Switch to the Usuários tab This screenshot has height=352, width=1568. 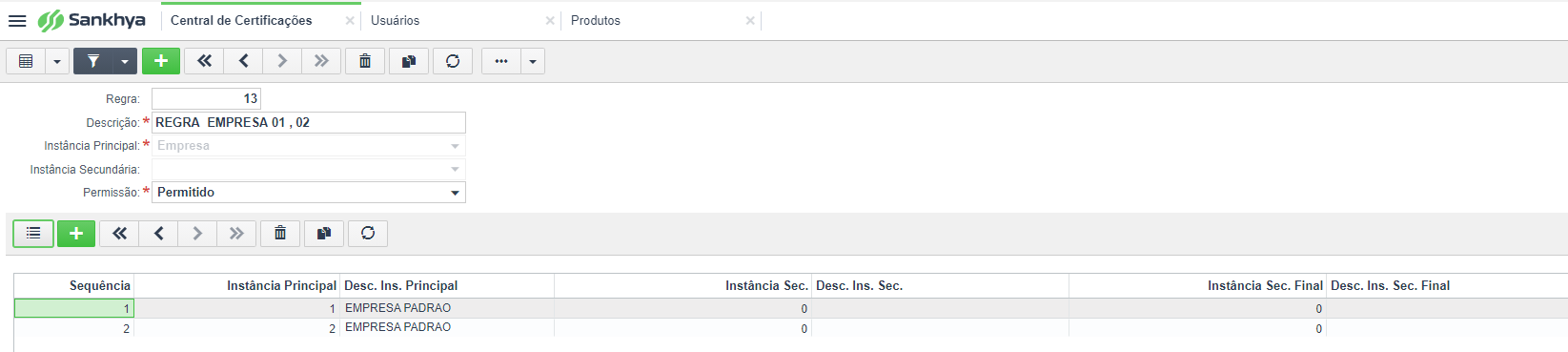point(395,20)
